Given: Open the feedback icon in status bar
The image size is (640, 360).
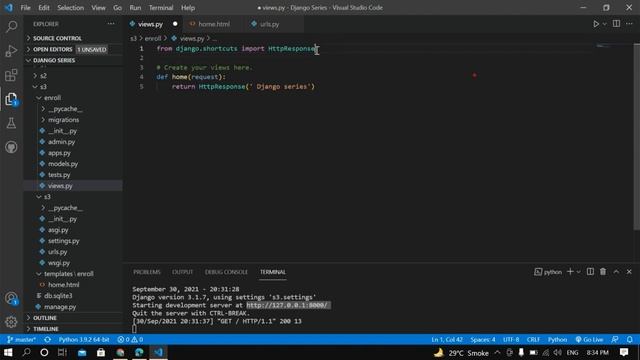Looking at the screenshot, I should point(615,340).
